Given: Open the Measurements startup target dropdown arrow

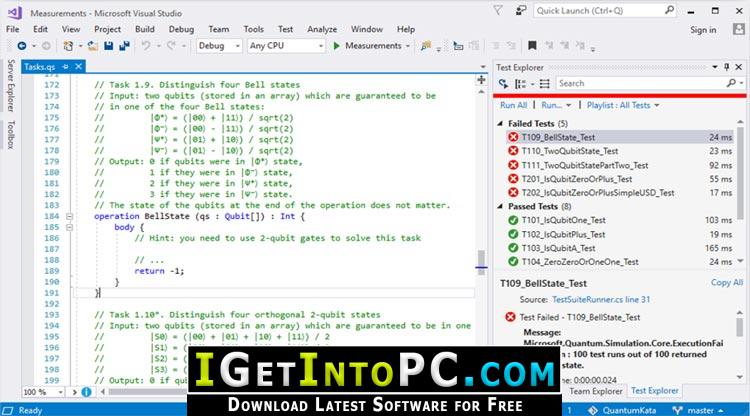Looking at the screenshot, I should click(408, 46).
